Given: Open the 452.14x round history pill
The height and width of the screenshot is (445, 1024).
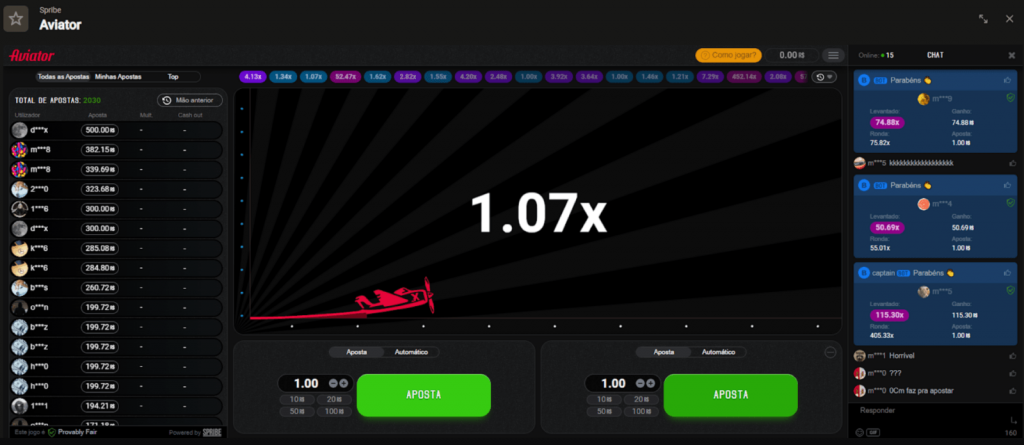Looking at the screenshot, I should tap(743, 77).
